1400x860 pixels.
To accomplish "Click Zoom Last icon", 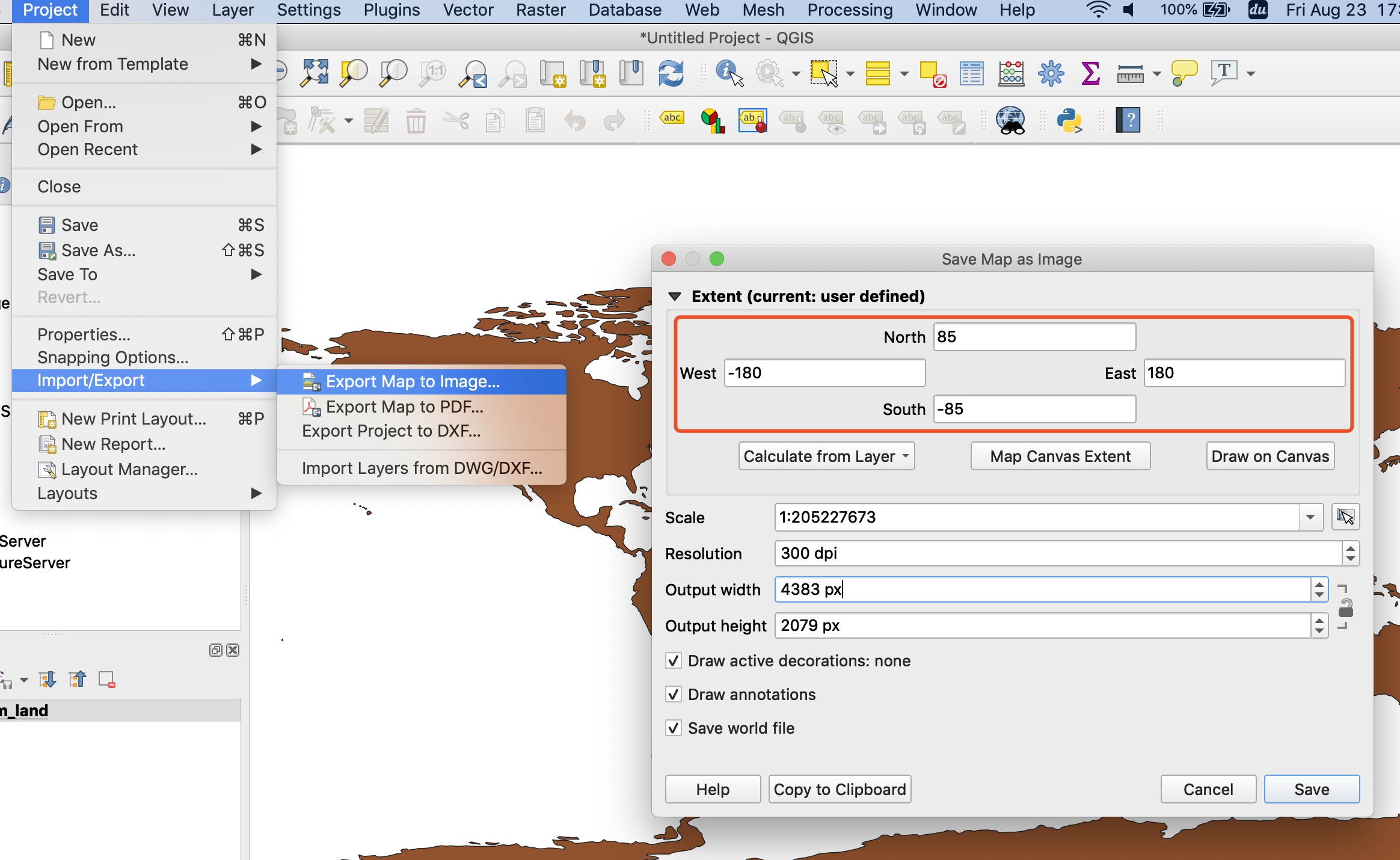I will tap(473, 73).
